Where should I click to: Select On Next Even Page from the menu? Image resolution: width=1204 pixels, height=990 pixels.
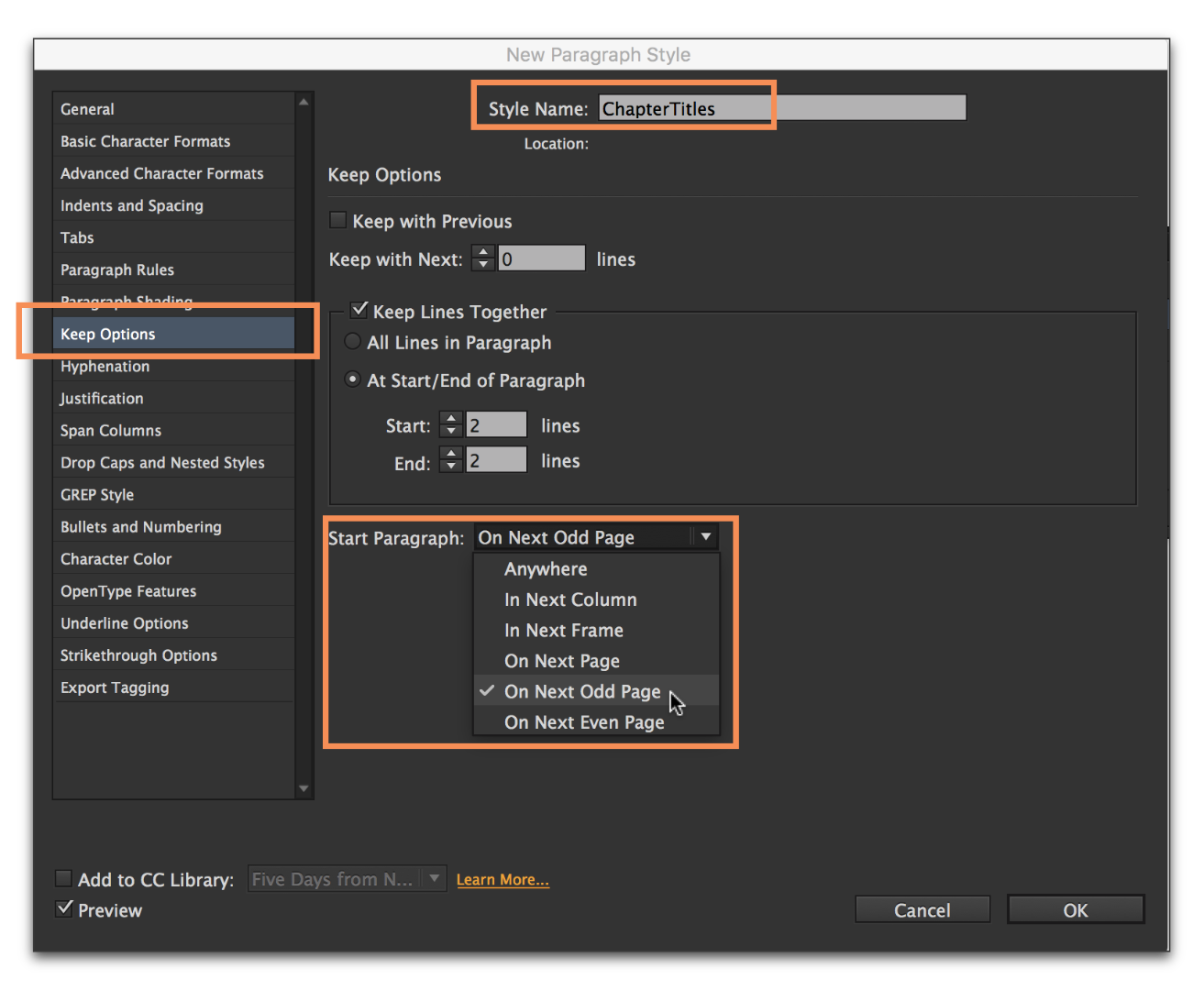[584, 721]
